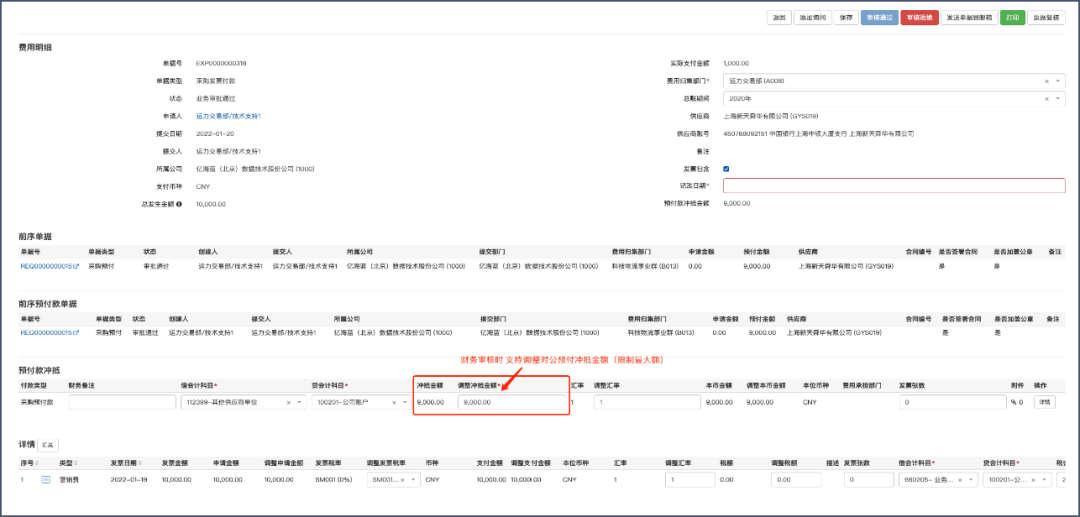Click external link icon in 前序预付款单据 row
1080x517 pixels.
click(x=75, y=332)
